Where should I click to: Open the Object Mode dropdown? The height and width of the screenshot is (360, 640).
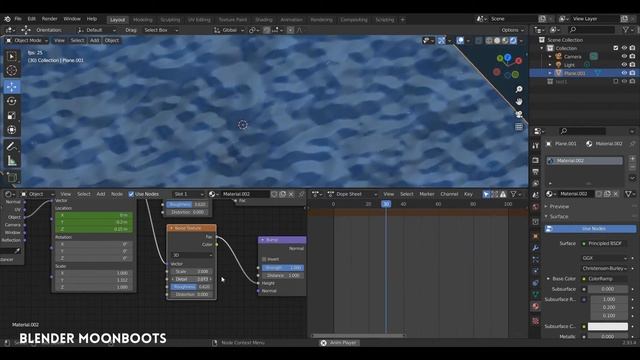pos(27,40)
